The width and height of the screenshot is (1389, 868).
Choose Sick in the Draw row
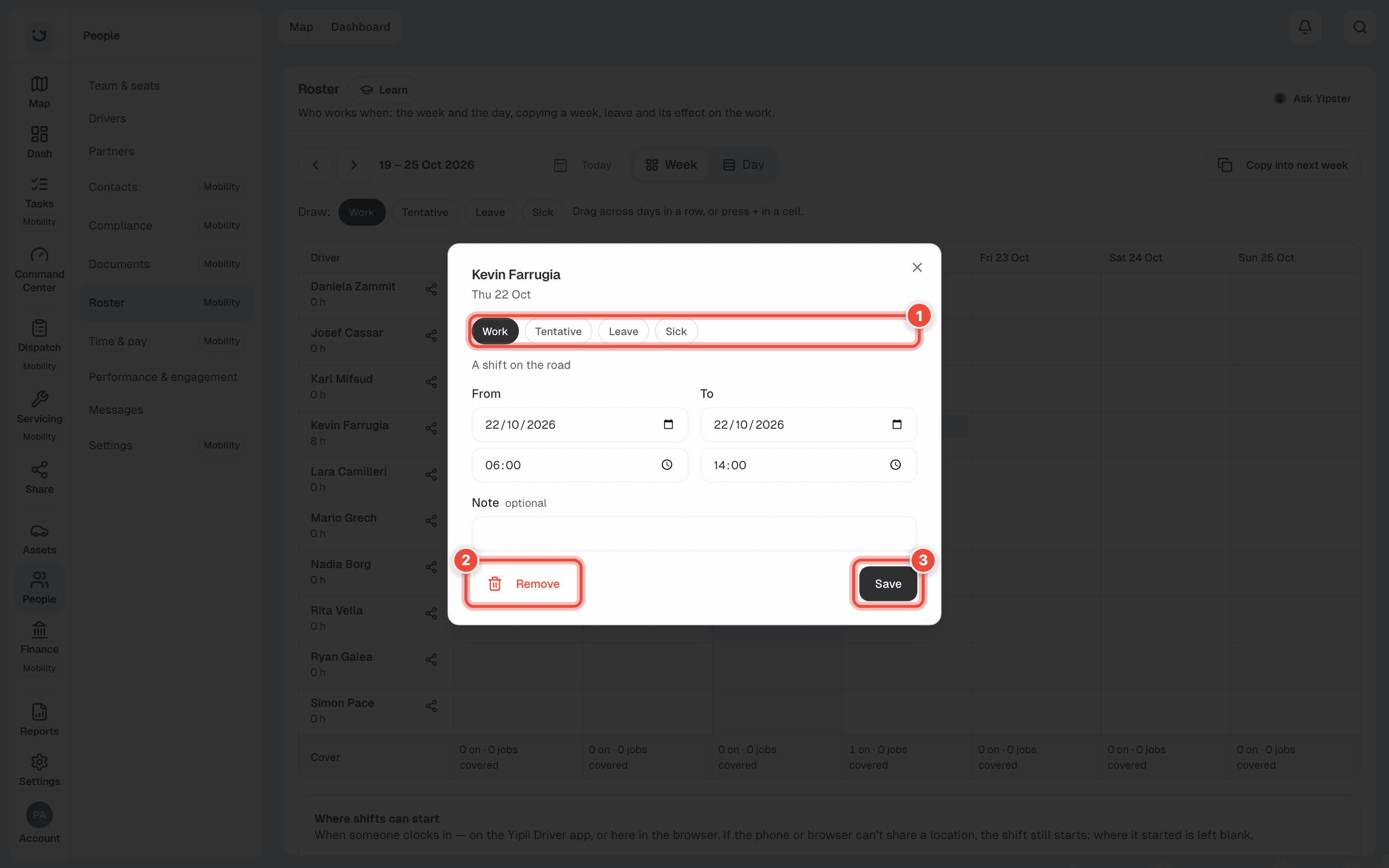(x=543, y=212)
